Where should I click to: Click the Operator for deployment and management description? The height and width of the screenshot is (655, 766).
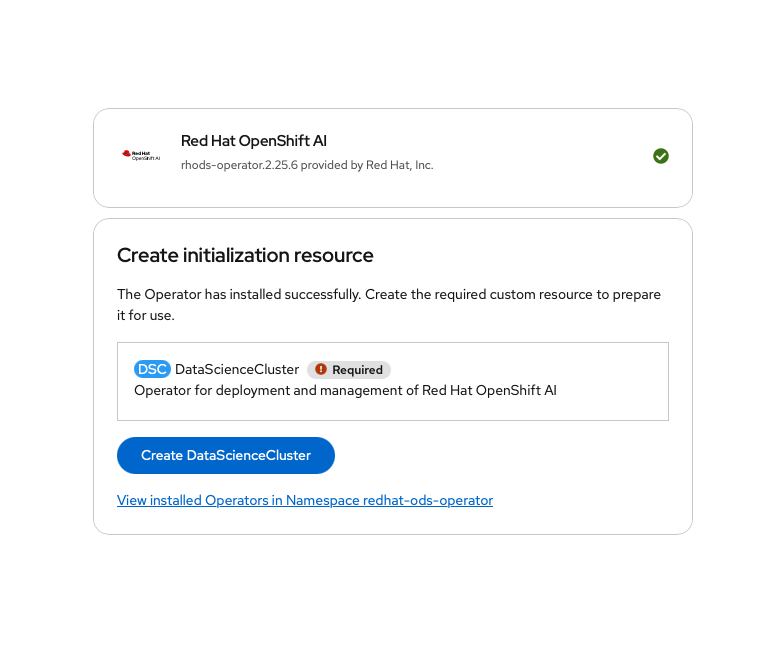345,390
